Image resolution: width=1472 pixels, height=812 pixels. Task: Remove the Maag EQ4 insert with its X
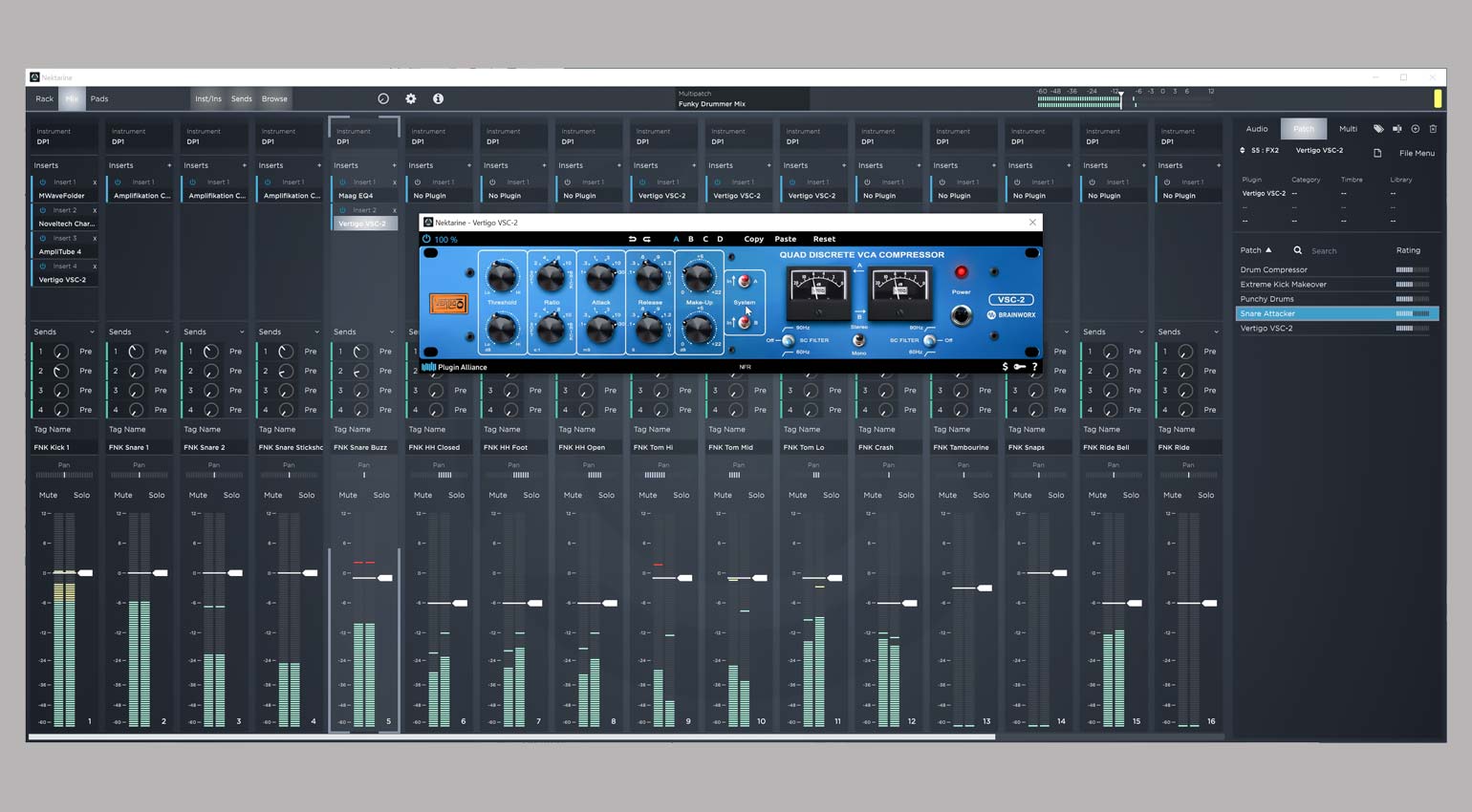tap(394, 182)
